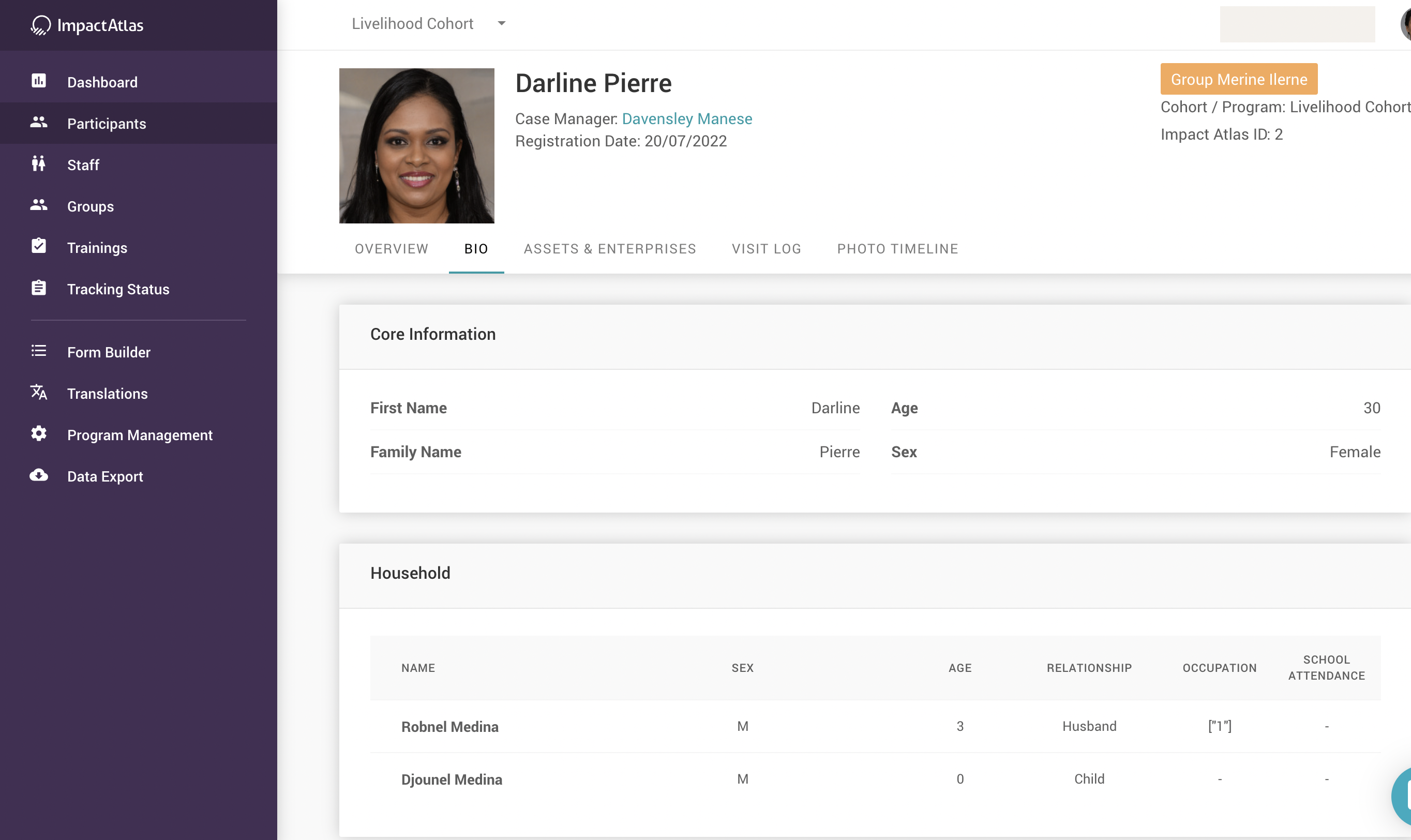
Task: Click the Data Export cloud download icon
Action: [x=38, y=475]
